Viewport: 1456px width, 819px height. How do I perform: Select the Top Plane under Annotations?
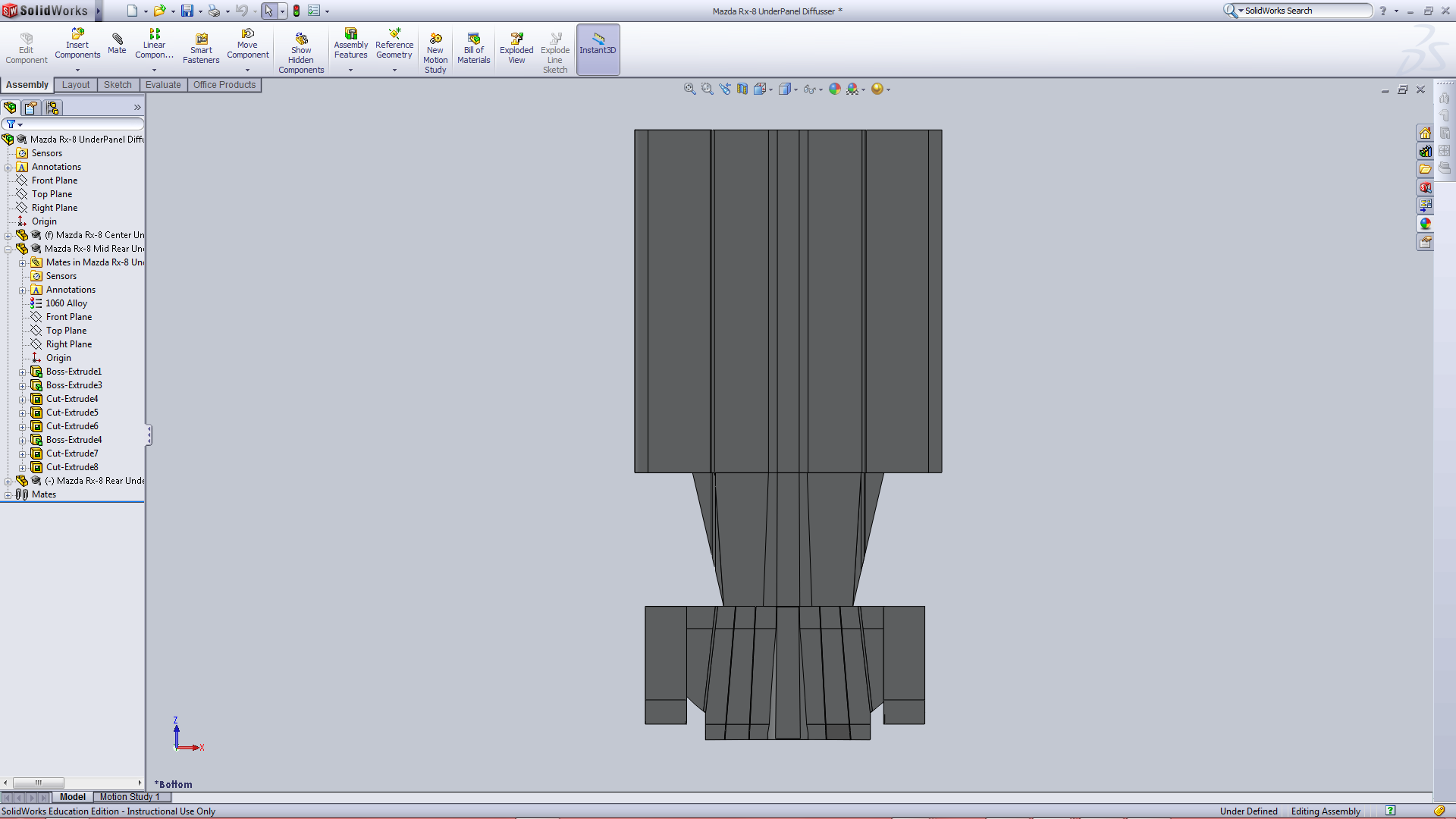point(52,194)
